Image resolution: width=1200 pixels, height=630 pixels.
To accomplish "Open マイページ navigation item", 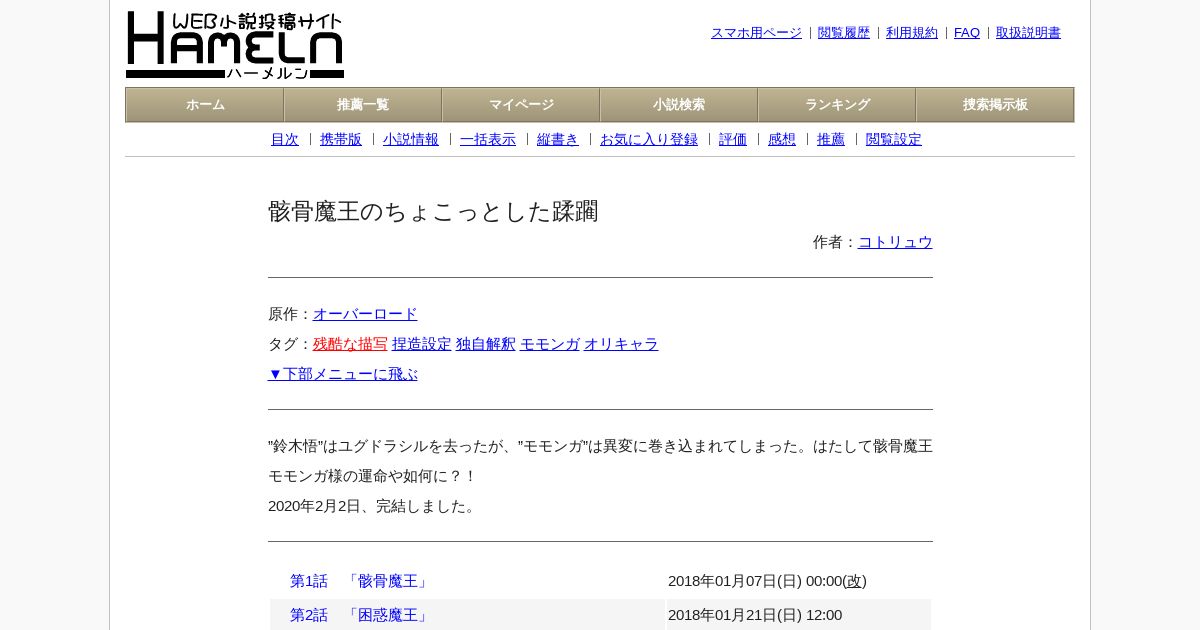I will click(521, 105).
